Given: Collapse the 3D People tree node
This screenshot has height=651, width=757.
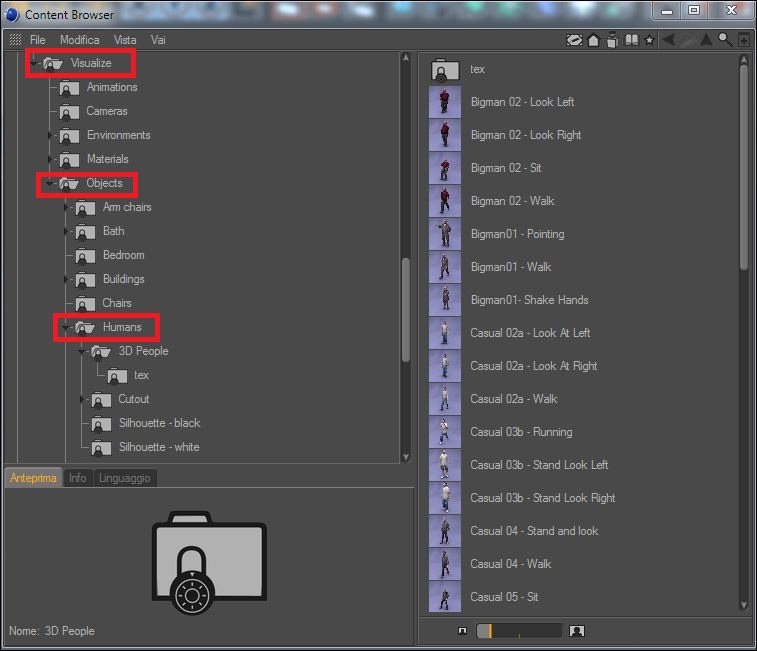Looking at the screenshot, I should (x=82, y=352).
